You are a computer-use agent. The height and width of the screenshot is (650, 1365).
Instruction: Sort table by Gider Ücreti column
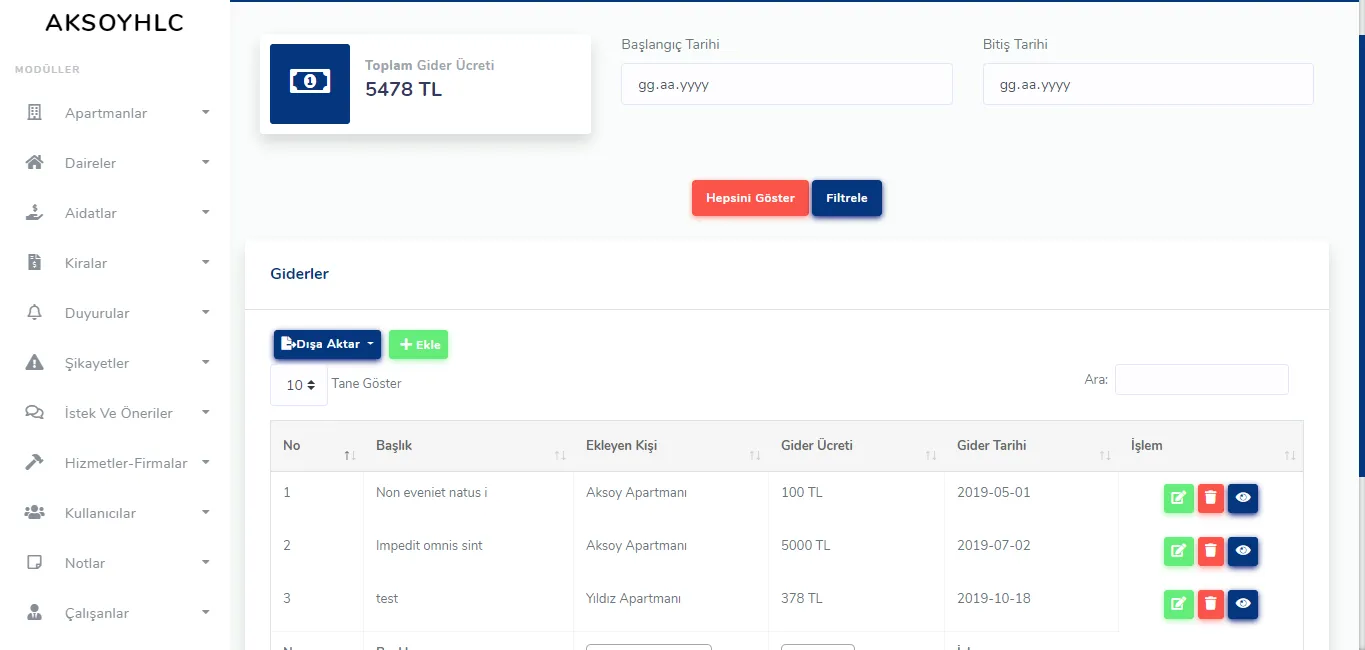click(856, 446)
